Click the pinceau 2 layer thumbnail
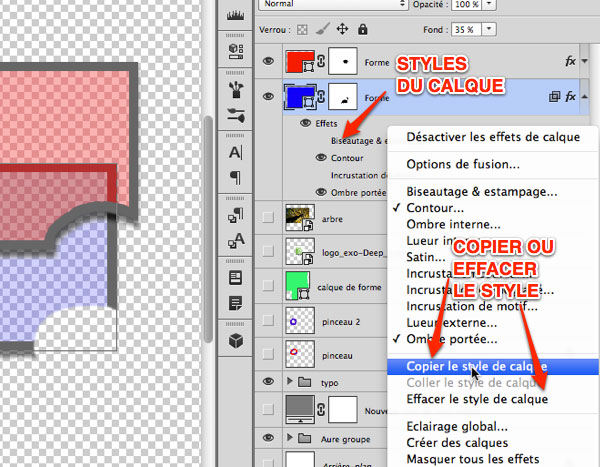Screen dimensions: 600x467 300,320
